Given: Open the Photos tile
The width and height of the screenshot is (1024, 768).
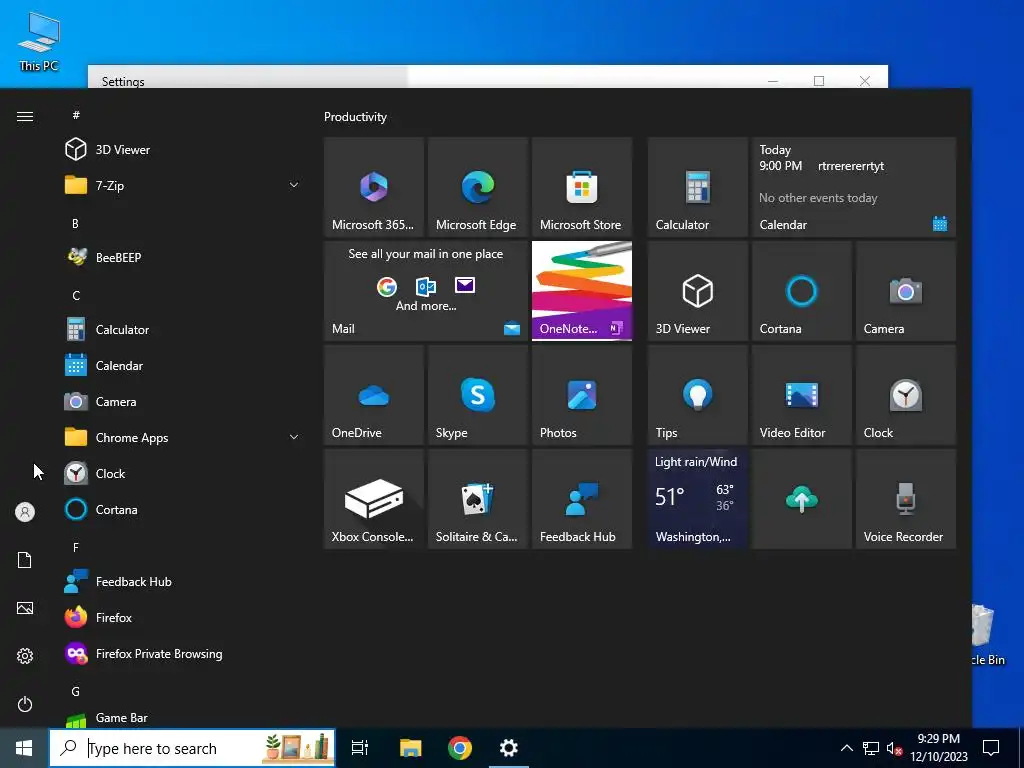Looking at the screenshot, I should (582, 395).
